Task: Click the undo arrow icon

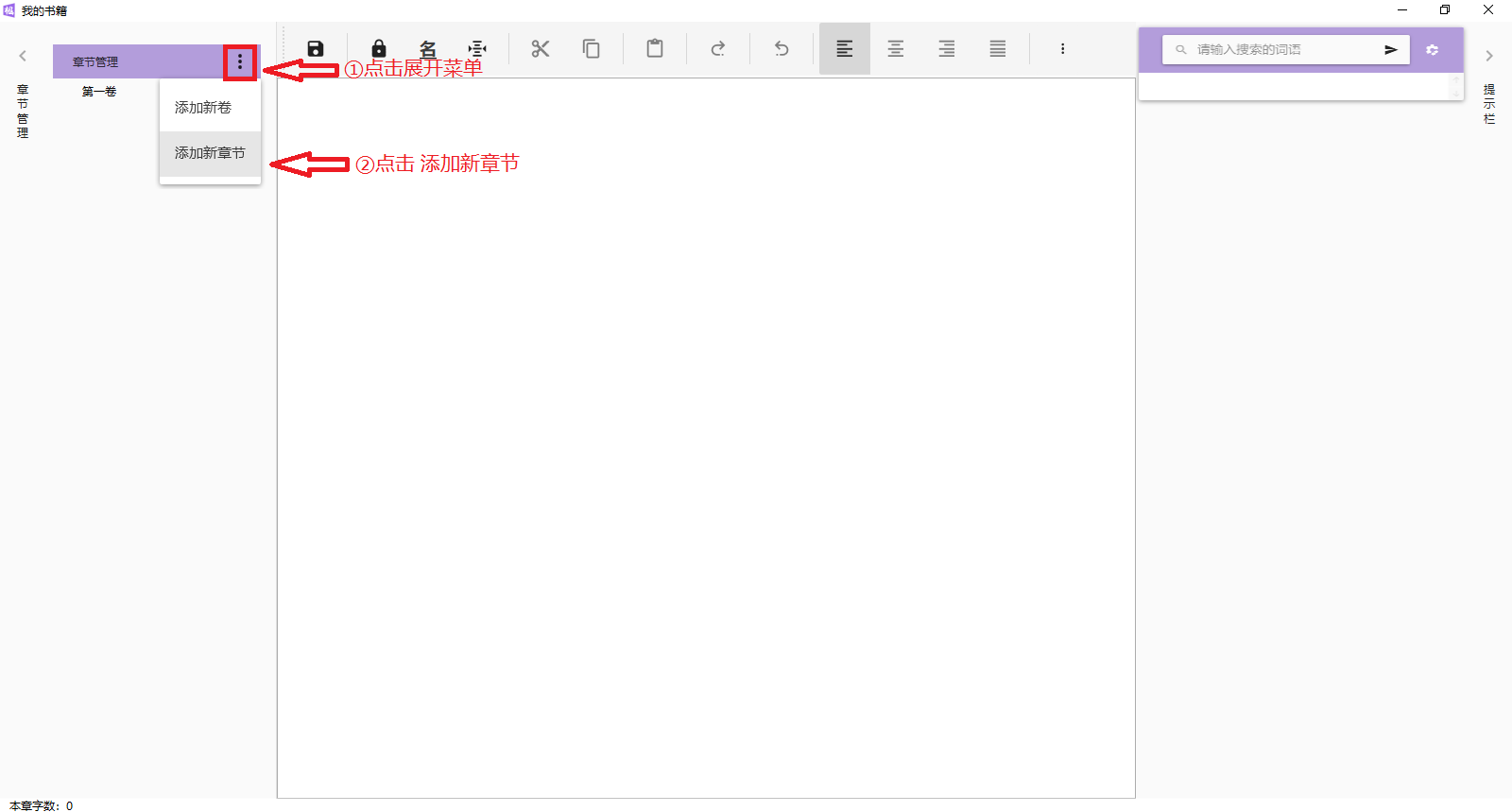Action: tap(782, 49)
